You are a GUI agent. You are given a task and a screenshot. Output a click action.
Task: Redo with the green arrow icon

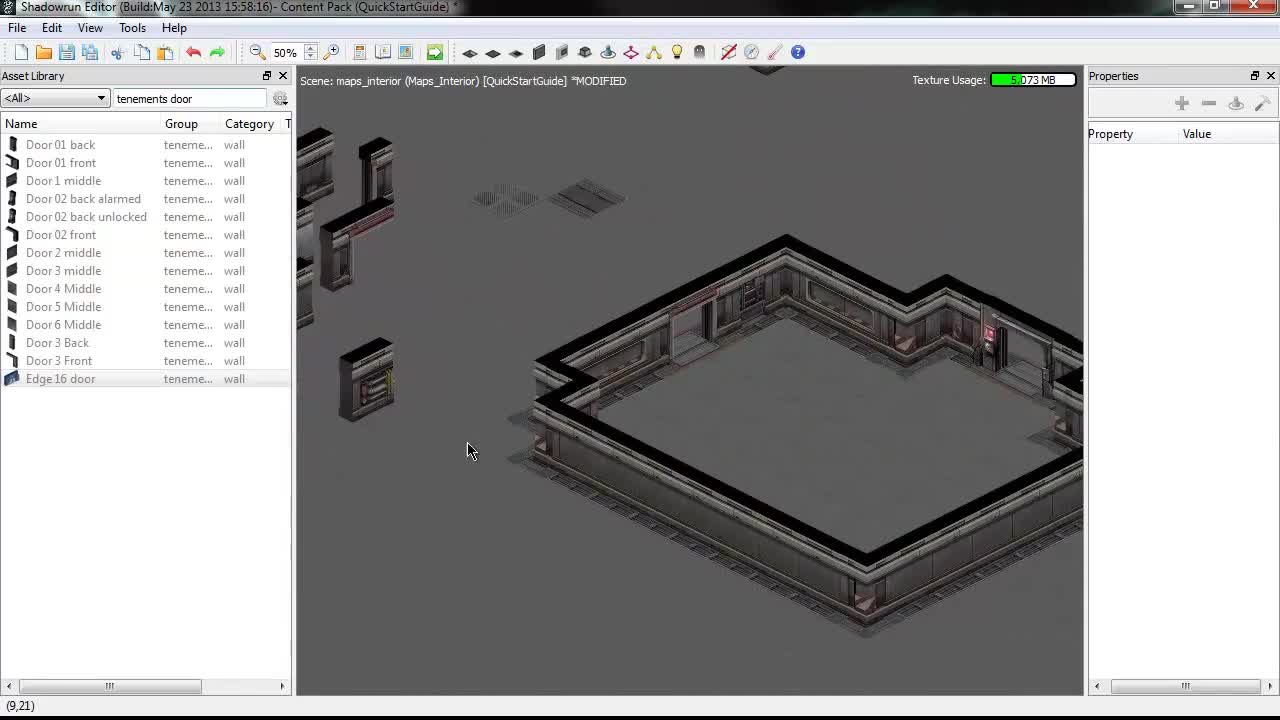click(x=217, y=52)
